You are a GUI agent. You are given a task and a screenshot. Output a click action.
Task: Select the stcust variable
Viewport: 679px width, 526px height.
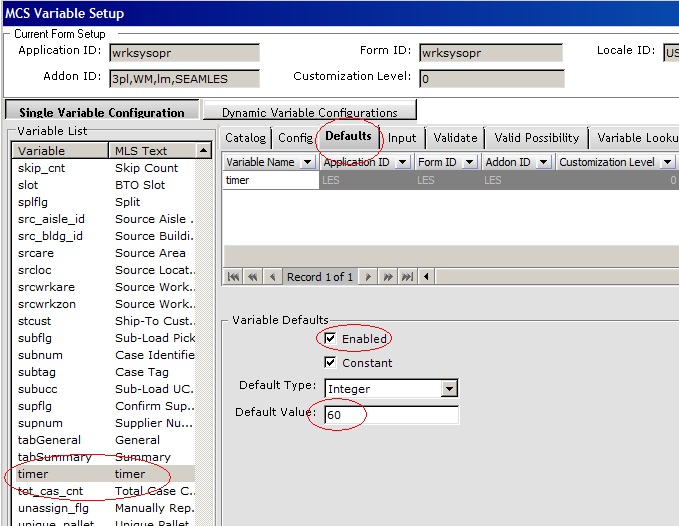point(104,321)
